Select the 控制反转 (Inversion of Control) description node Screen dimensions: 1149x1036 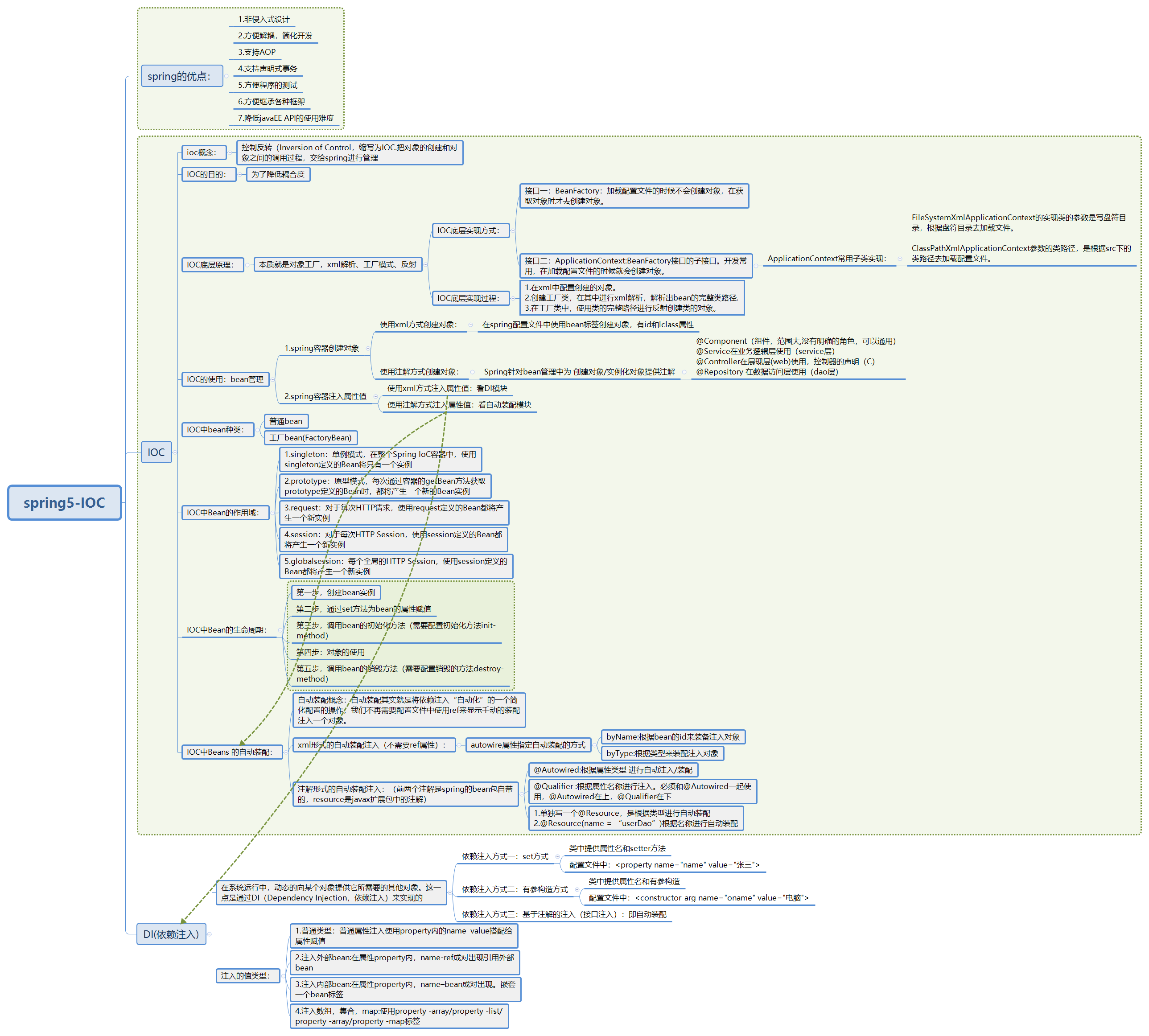[x=350, y=152]
